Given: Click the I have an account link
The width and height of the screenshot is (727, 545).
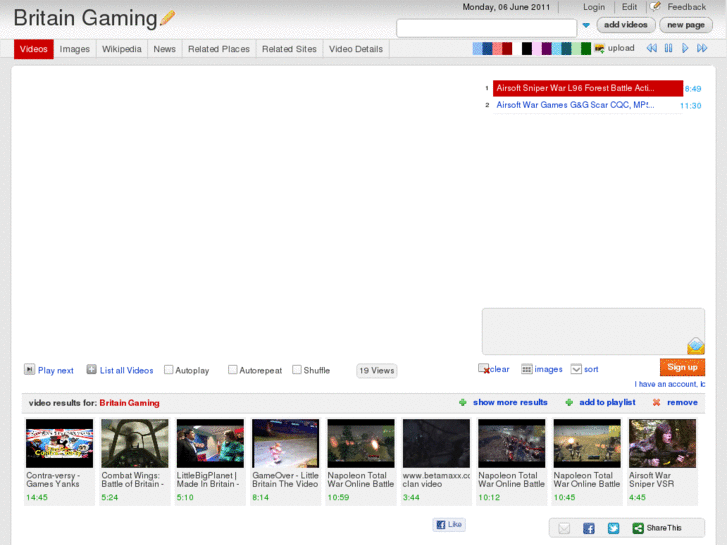Looking at the screenshot, I should pyautogui.click(x=670, y=384).
